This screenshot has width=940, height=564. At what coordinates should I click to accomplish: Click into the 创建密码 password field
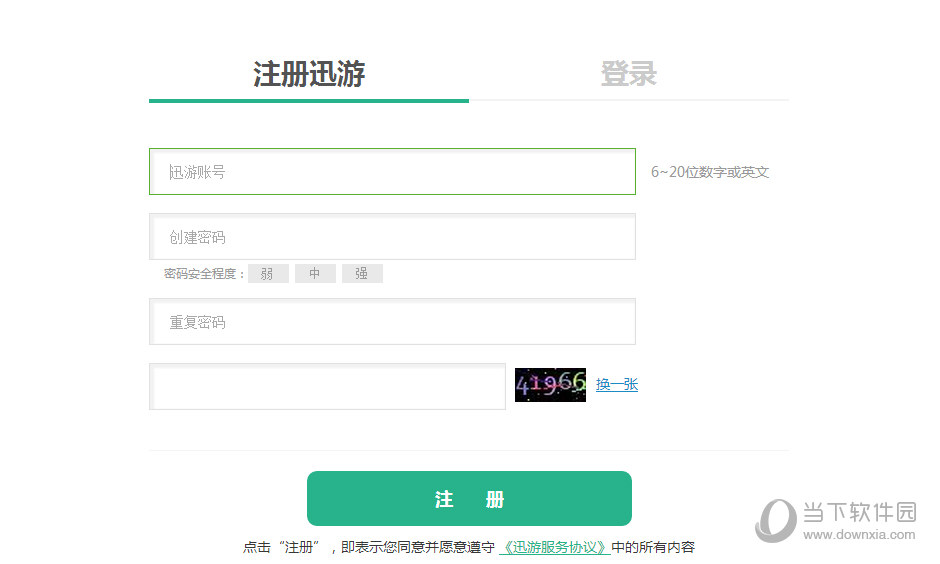[x=392, y=237]
